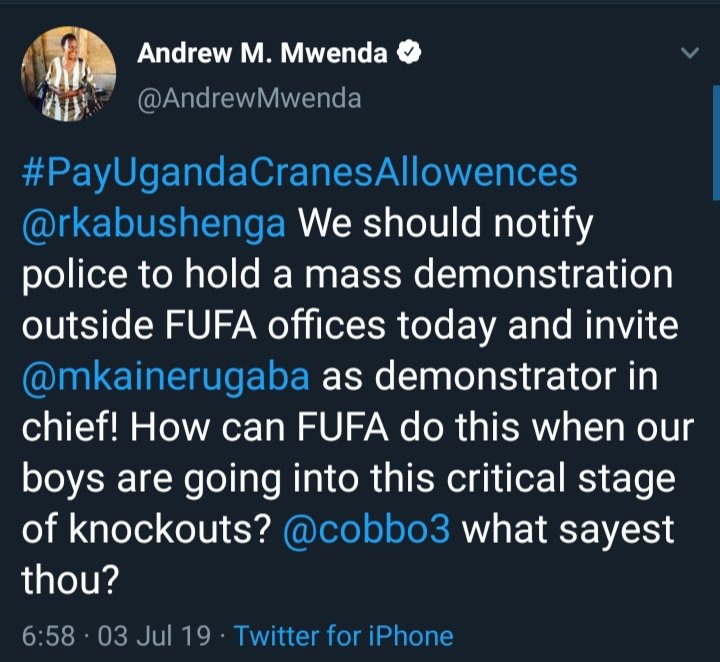720x662 pixels.
Task: Click the Twitter for iPhone source link
Action: point(343,636)
